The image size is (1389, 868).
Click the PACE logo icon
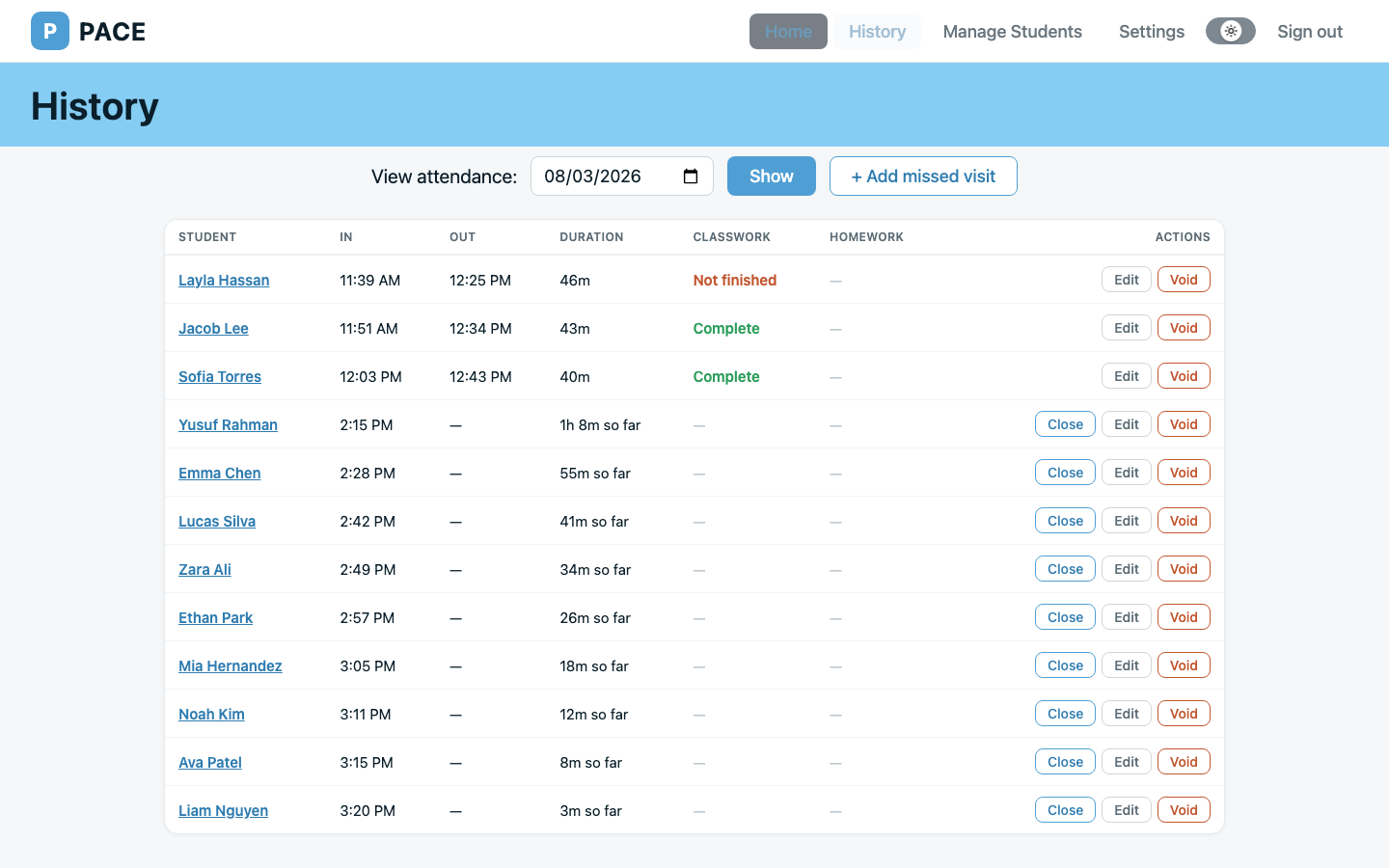pos(50,31)
